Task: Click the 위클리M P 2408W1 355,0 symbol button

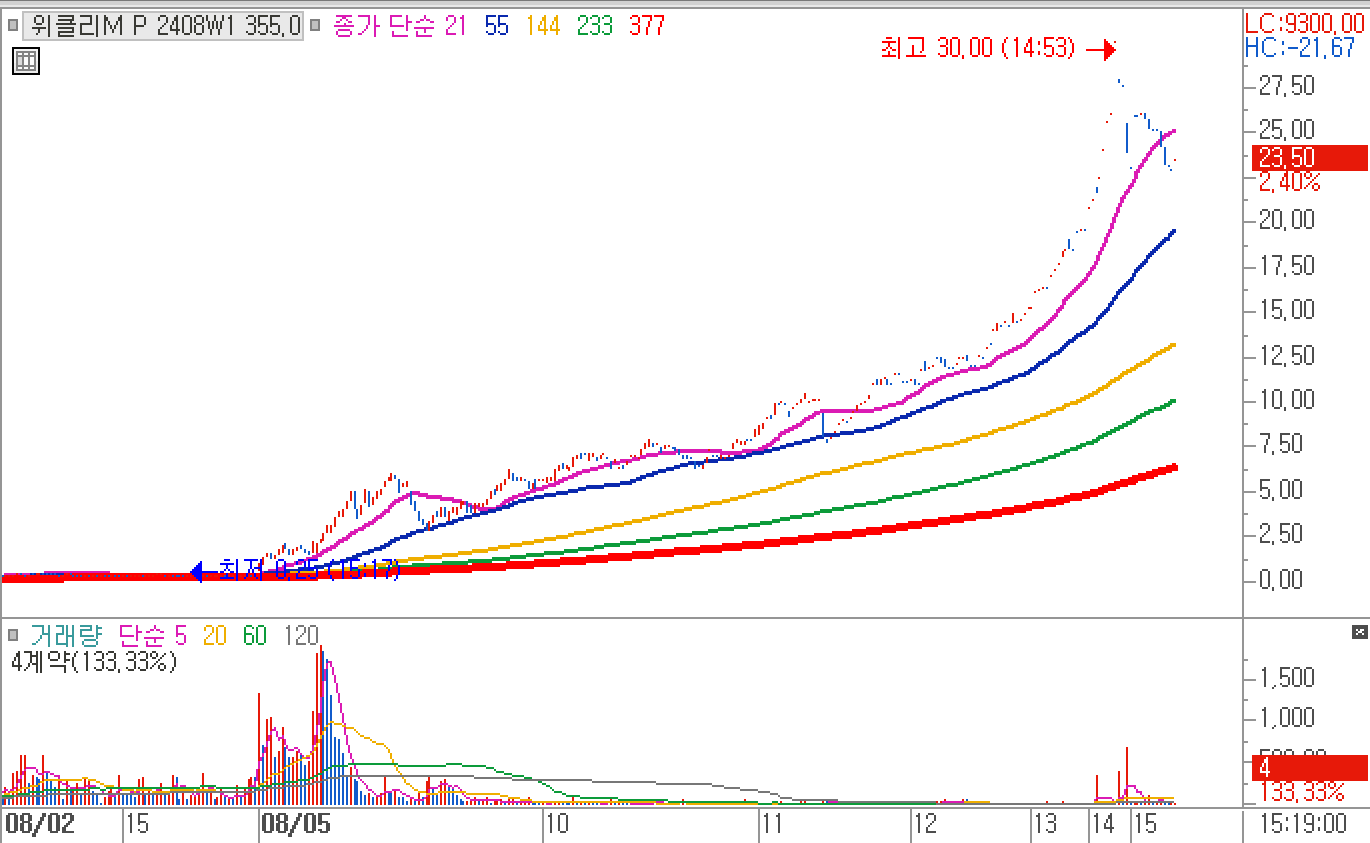Action: (x=162, y=26)
